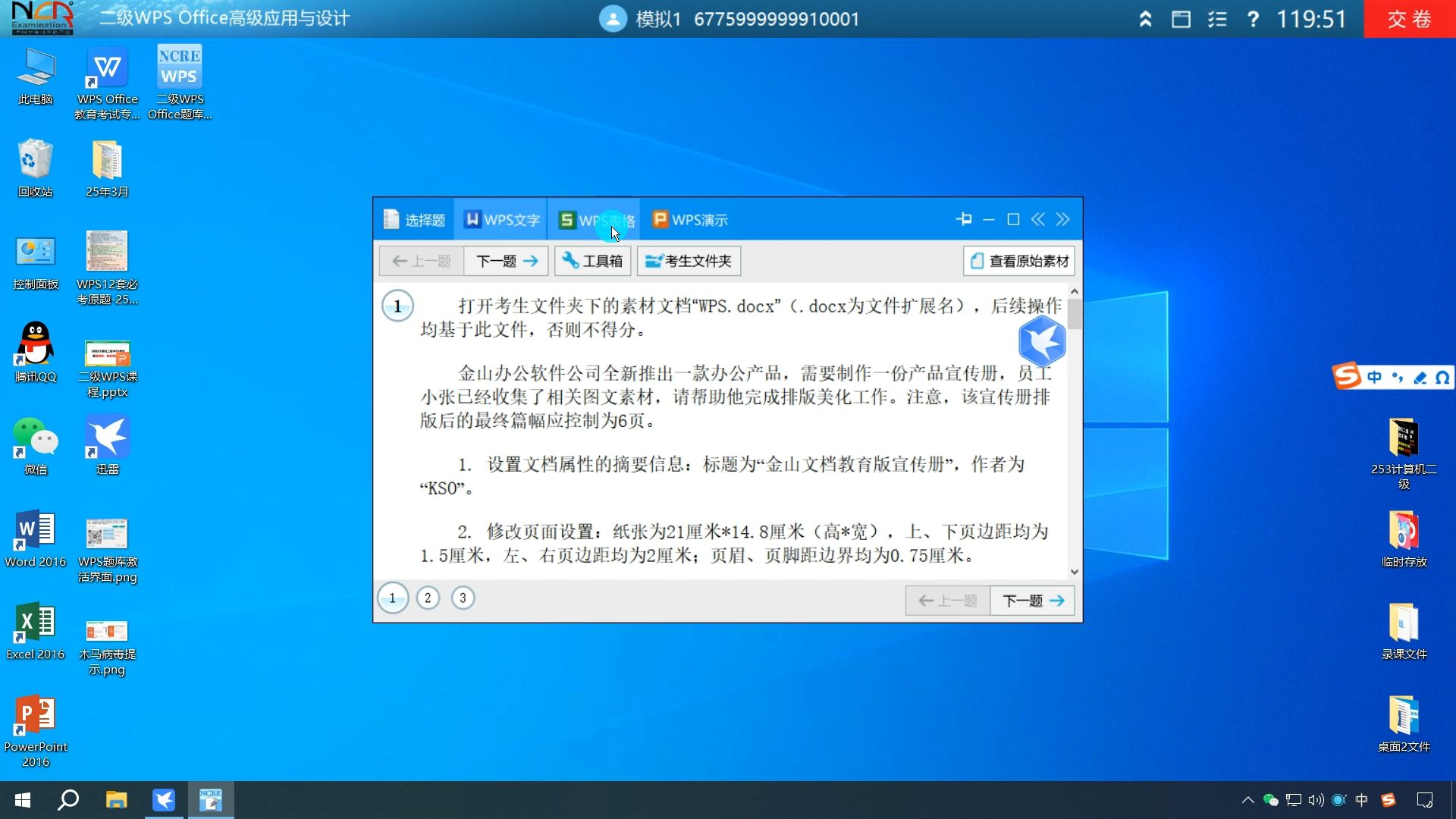Click bottom 下一题 button
Screen dimensions: 1456x819
click(1033, 601)
